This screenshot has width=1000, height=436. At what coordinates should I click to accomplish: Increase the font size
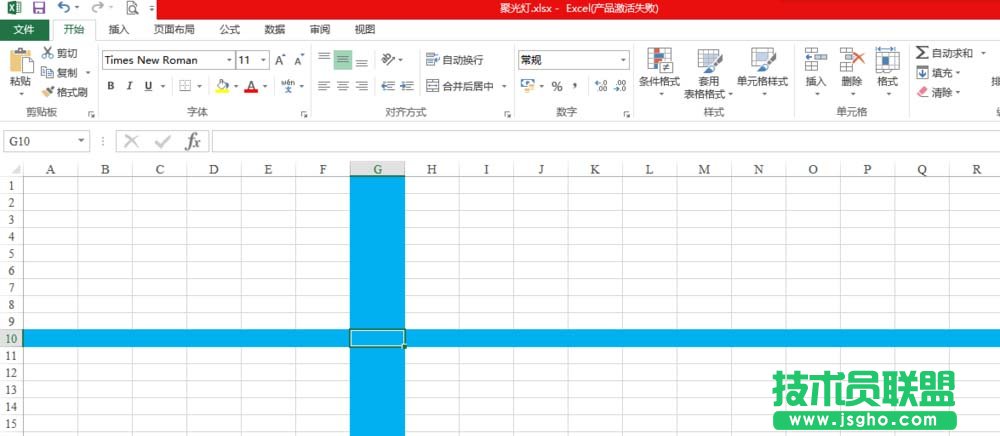tap(280, 60)
